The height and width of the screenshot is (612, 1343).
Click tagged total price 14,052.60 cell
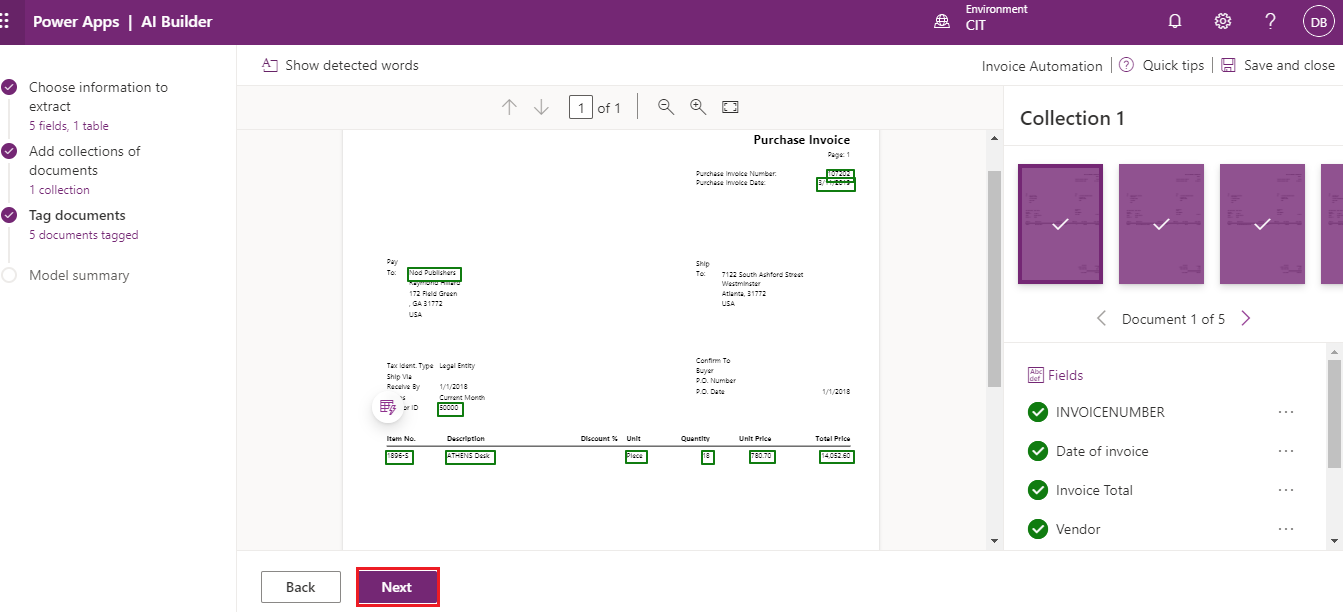(836, 456)
